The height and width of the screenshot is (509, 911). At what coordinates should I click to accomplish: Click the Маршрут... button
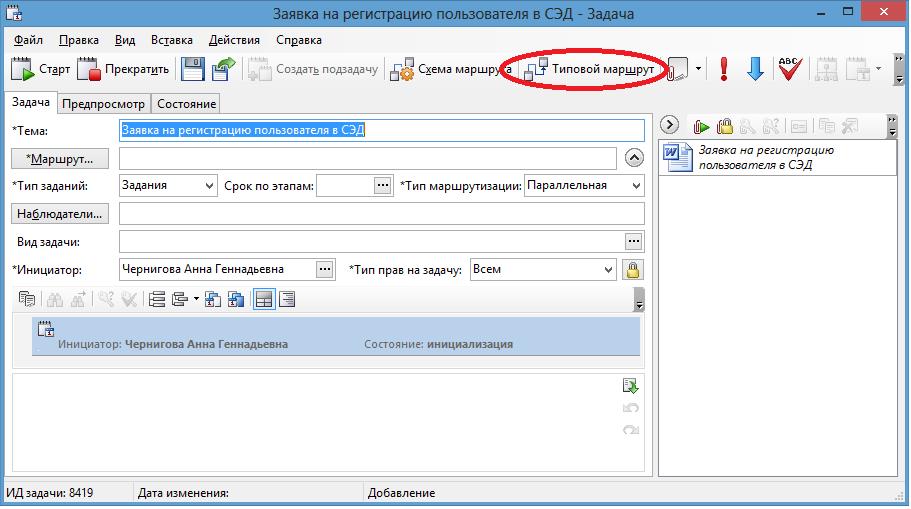pyautogui.click(x=61, y=159)
